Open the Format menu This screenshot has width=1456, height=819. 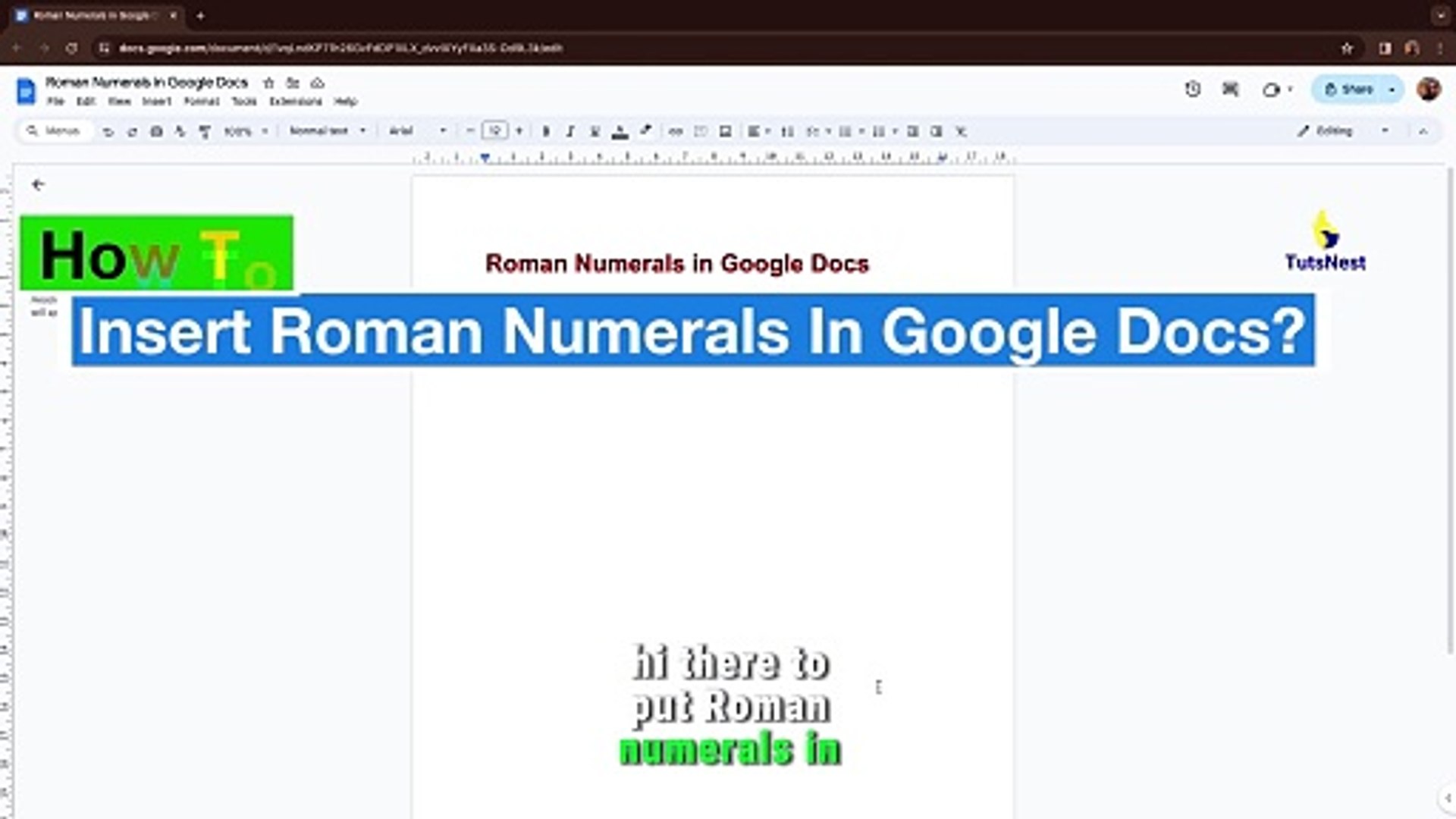pyautogui.click(x=202, y=102)
